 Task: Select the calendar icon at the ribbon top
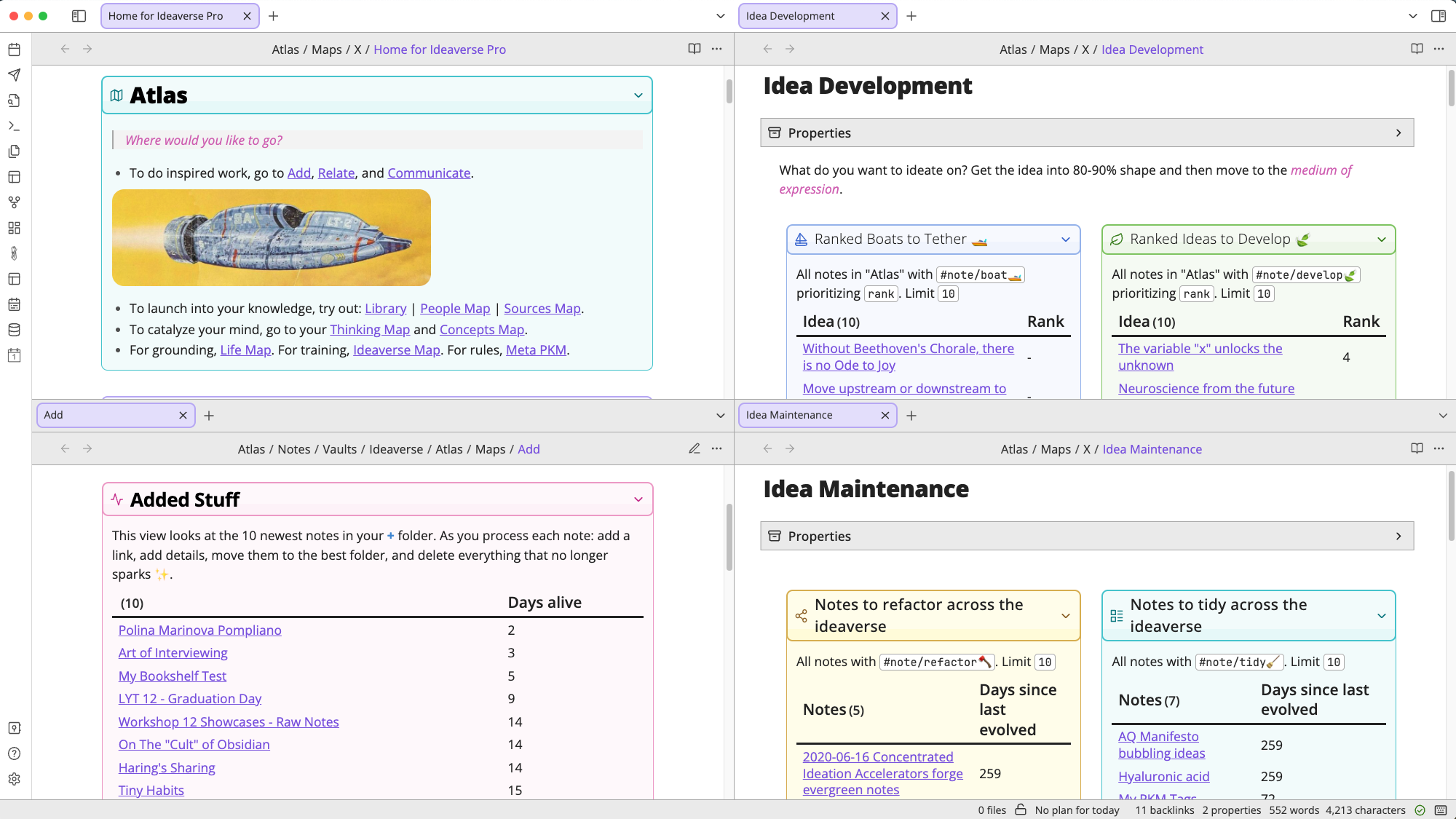(x=14, y=50)
